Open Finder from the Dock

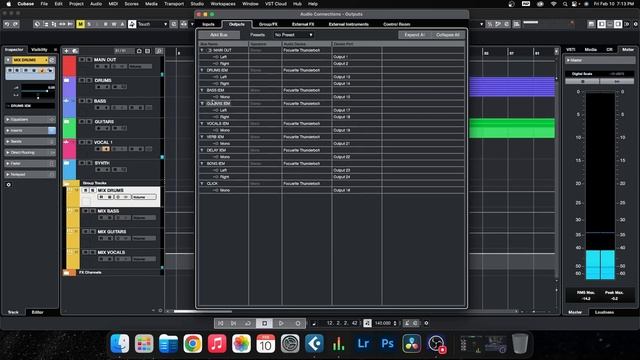point(120,344)
